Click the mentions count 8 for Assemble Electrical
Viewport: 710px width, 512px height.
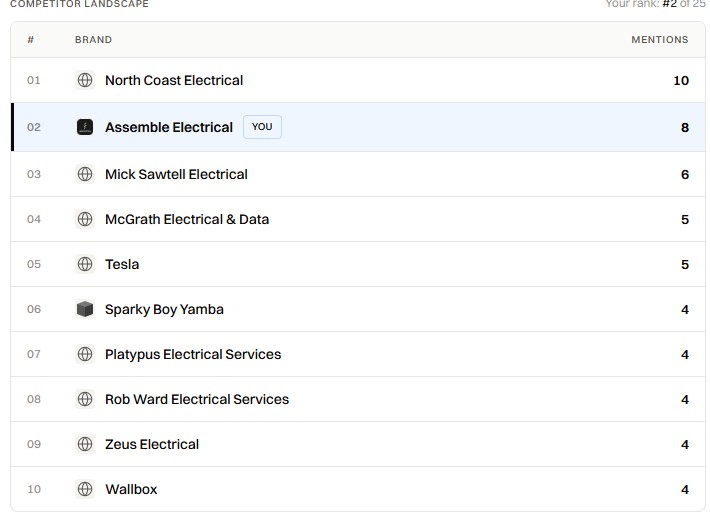coord(685,128)
